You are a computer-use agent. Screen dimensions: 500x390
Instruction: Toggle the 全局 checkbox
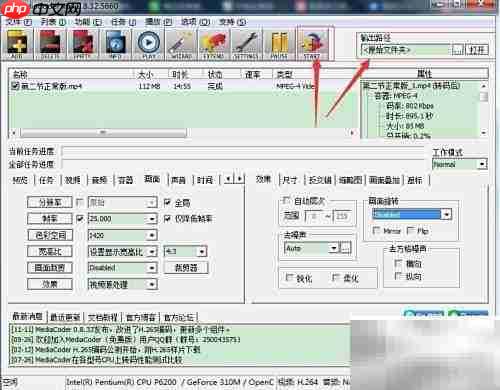pos(167,202)
